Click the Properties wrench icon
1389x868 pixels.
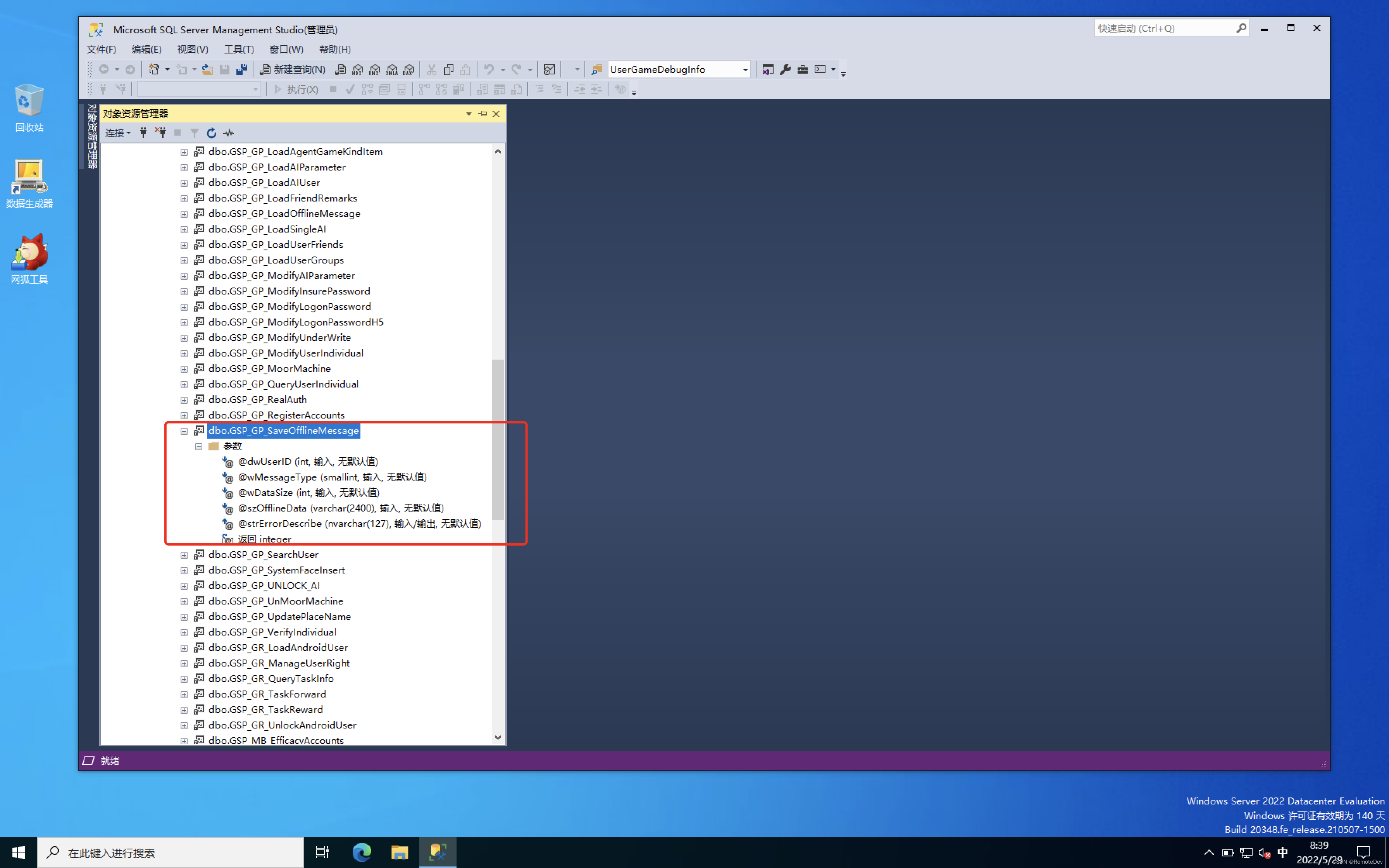(785, 69)
